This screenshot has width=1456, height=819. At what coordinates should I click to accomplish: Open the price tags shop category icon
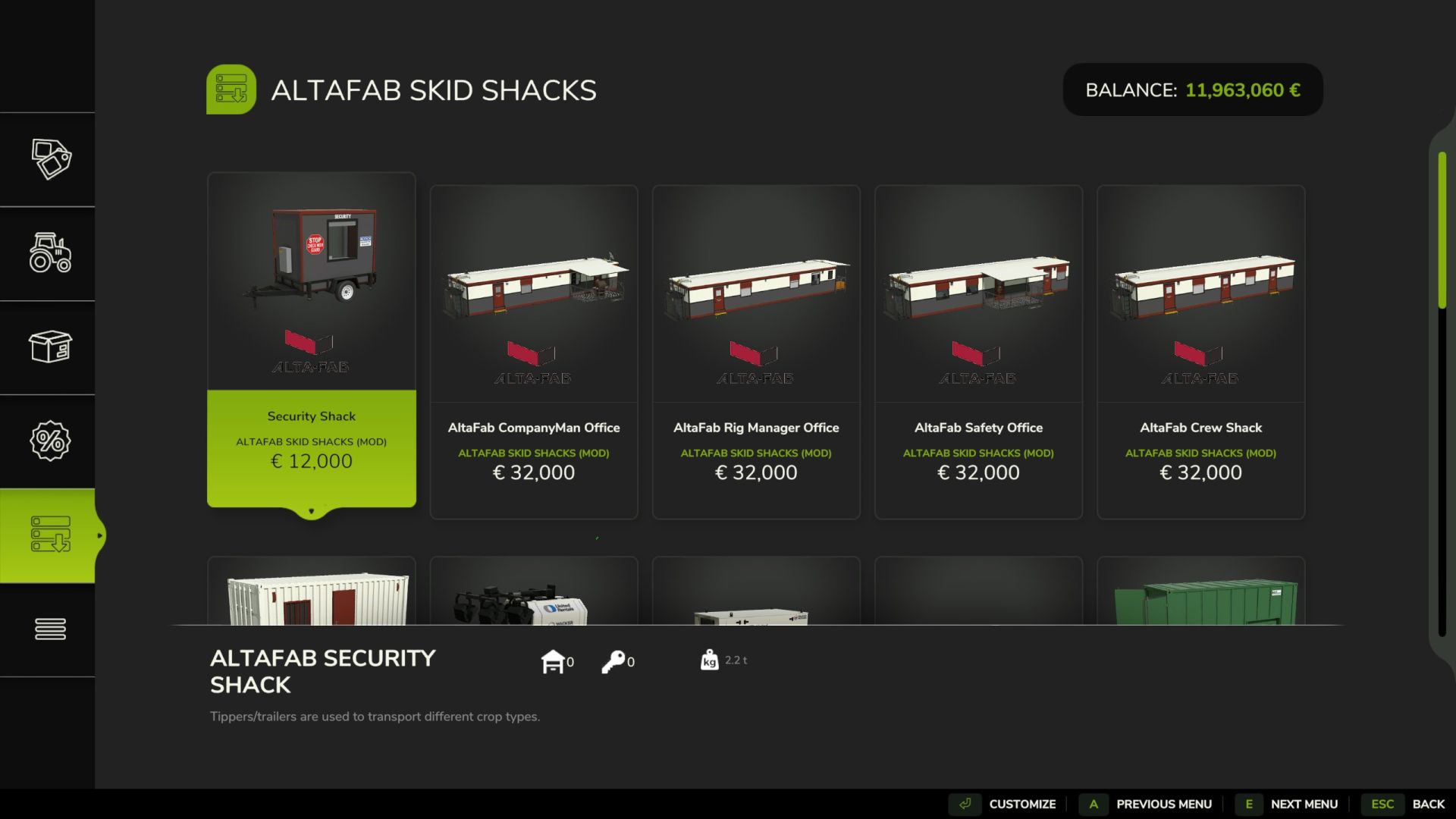(x=51, y=159)
